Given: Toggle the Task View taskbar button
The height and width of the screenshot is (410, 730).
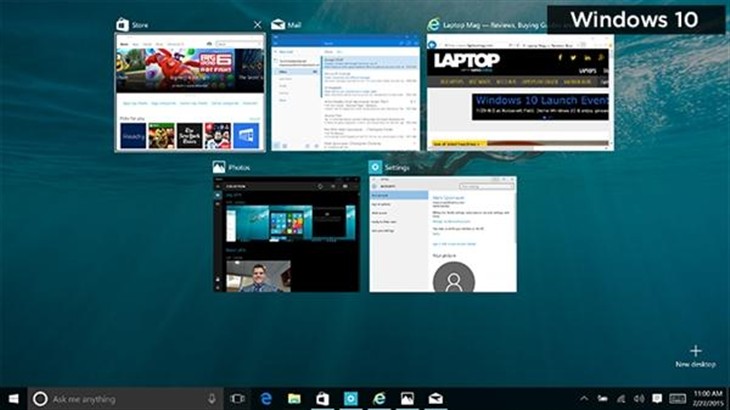Looking at the screenshot, I should pyautogui.click(x=237, y=399).
